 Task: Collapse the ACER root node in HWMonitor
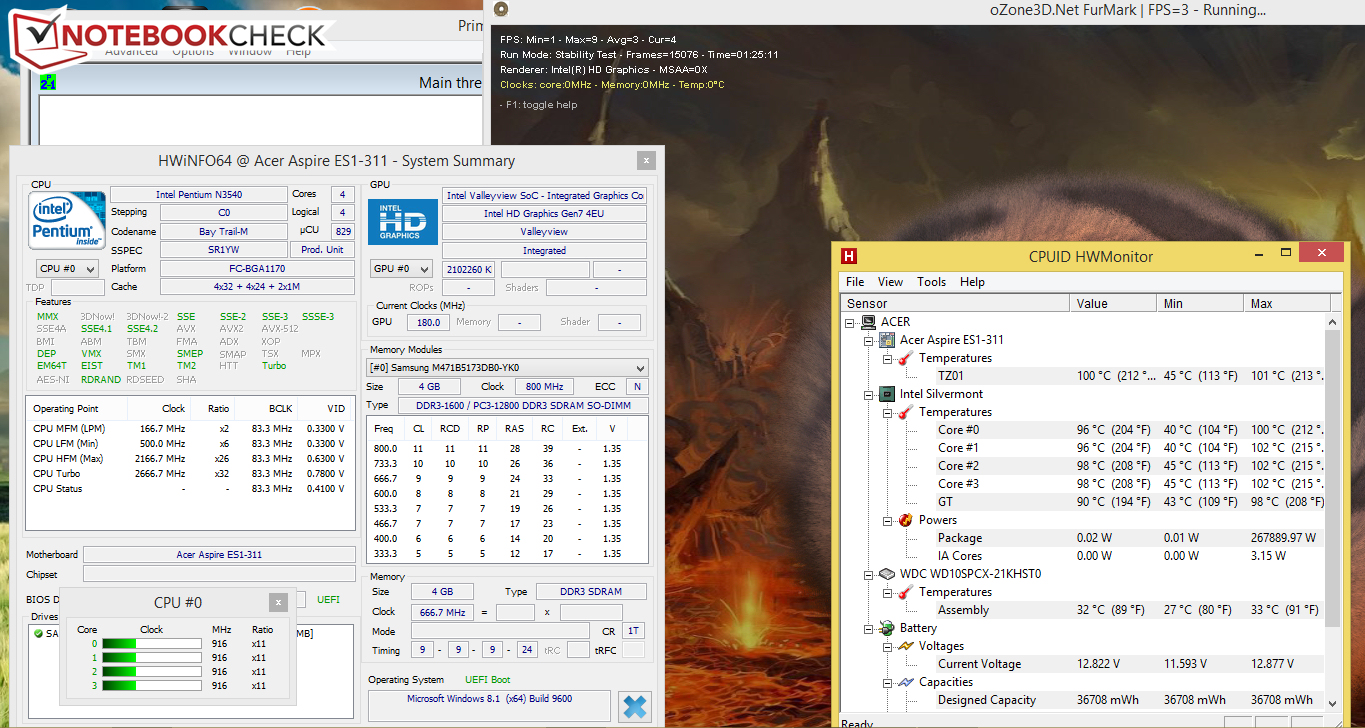pyautogui.click(x=851, y=322)
